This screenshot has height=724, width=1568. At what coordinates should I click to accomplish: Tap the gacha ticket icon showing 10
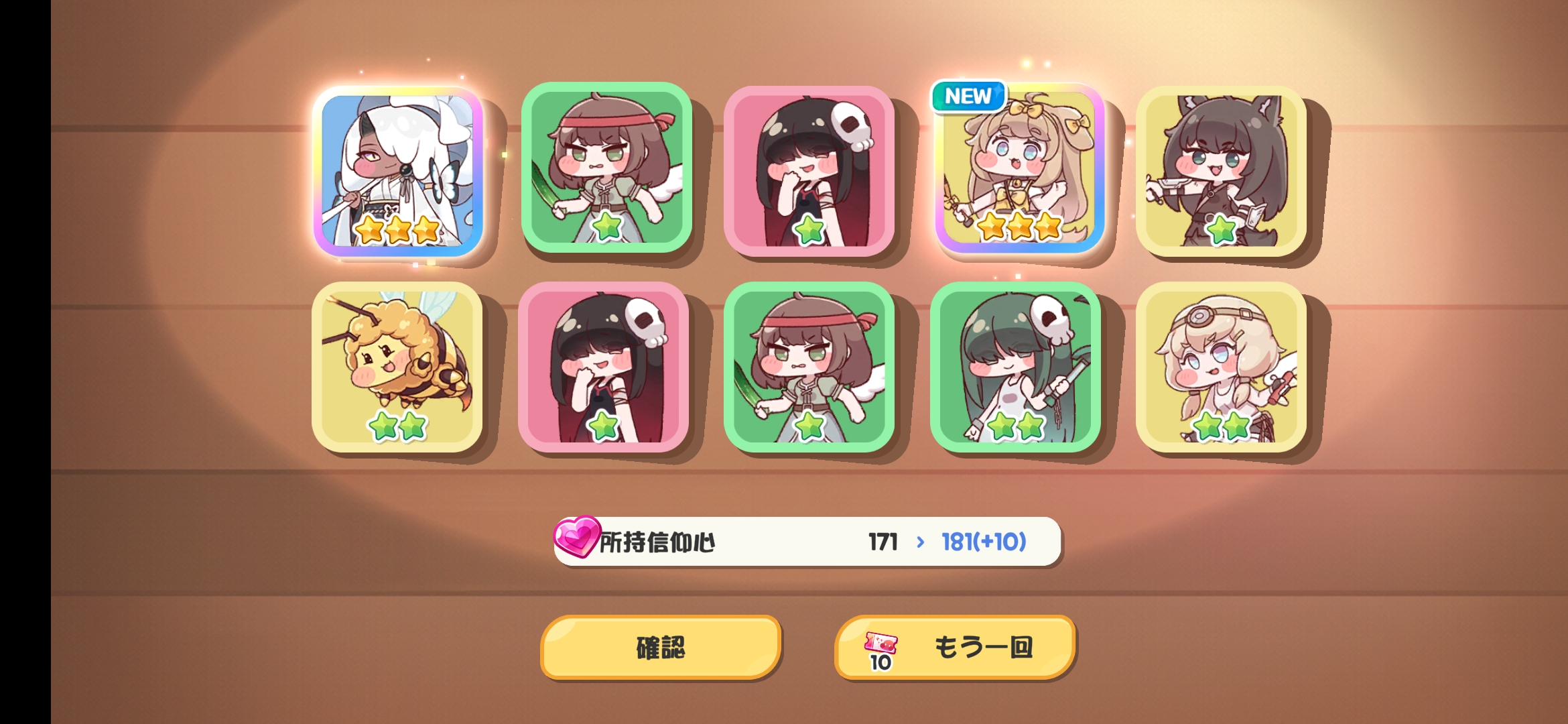880,651
